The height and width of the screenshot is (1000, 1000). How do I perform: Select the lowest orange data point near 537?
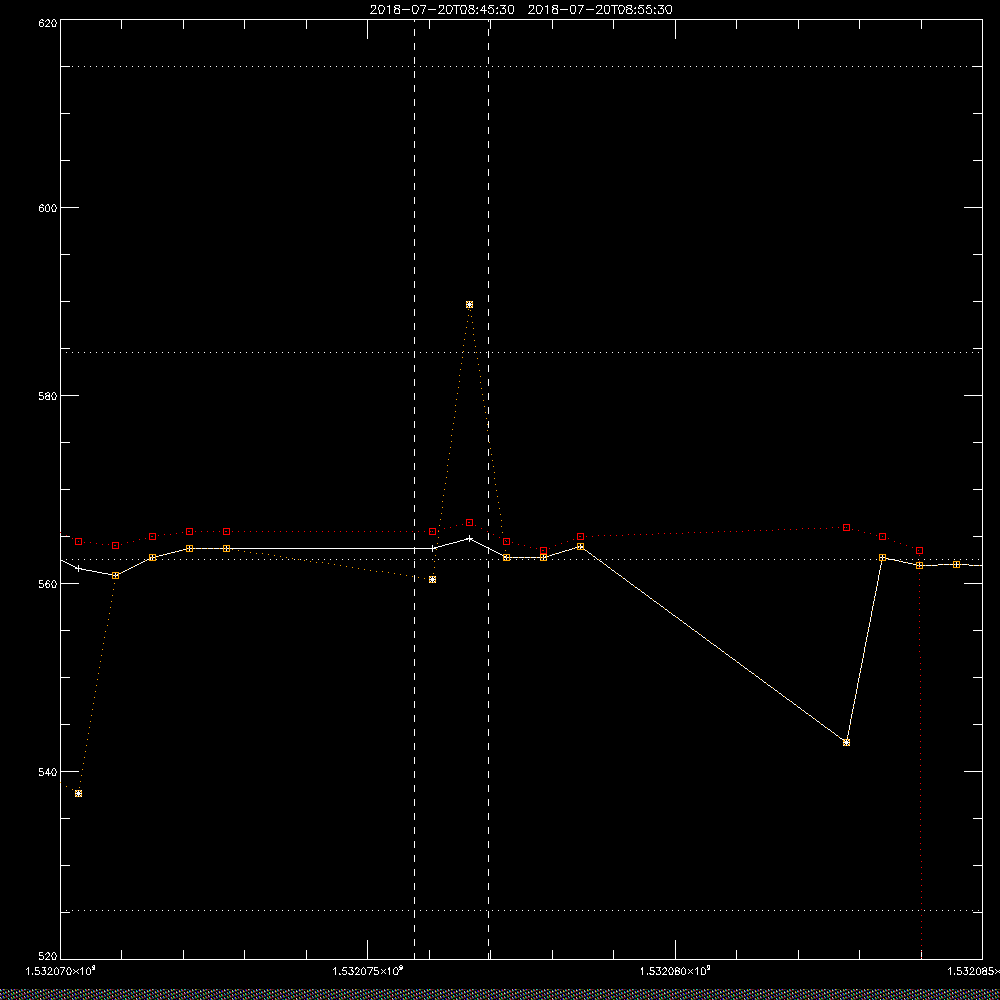78,793
